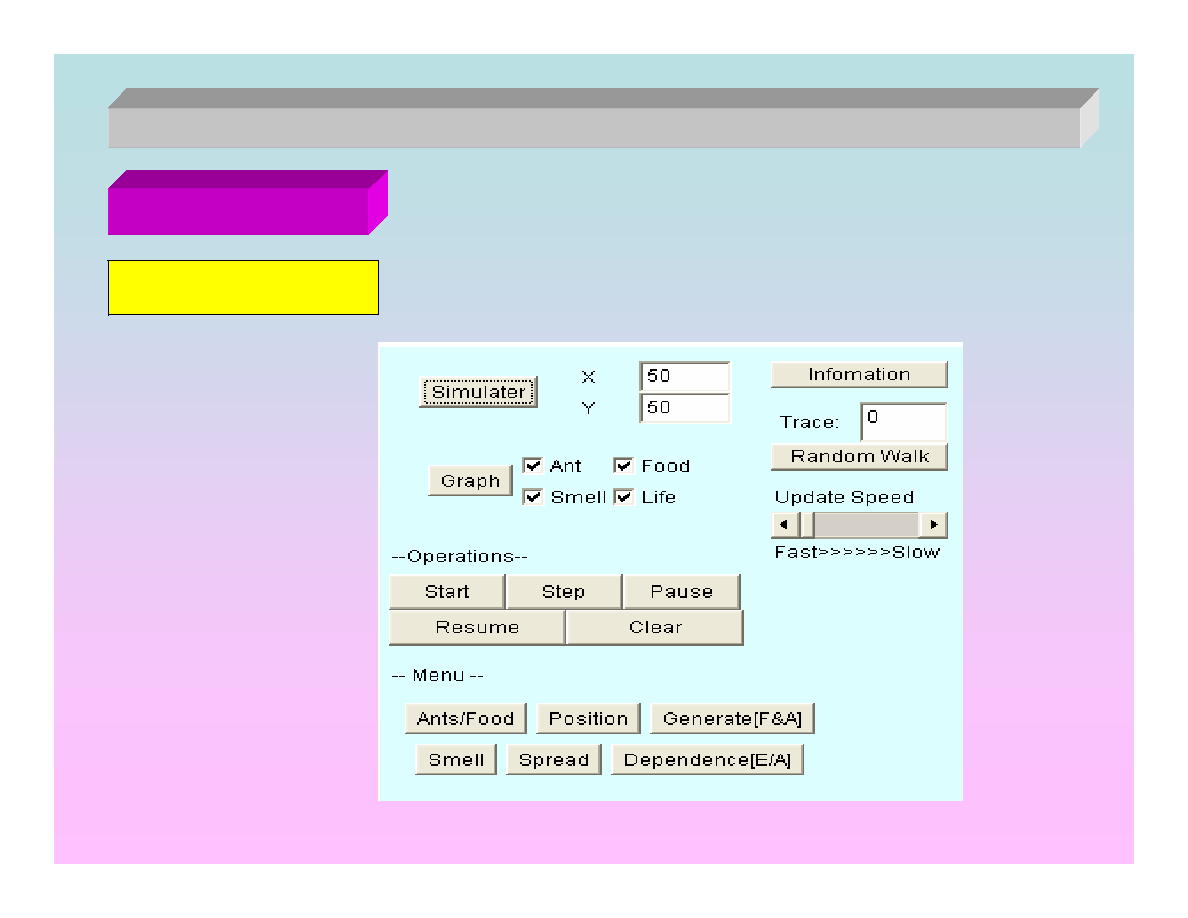Click Update Speed left arrow
The image size is (1188, 918).
tap(783, 525)
